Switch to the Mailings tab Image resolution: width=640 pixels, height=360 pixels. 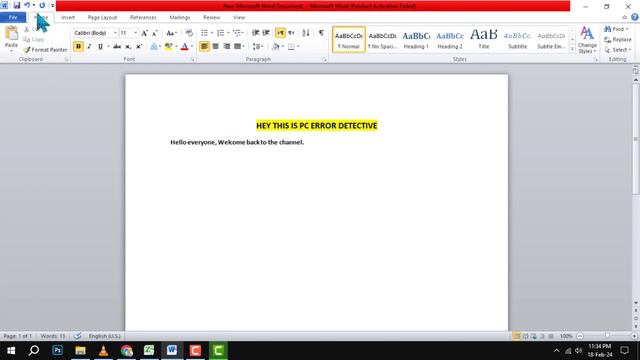180,18
